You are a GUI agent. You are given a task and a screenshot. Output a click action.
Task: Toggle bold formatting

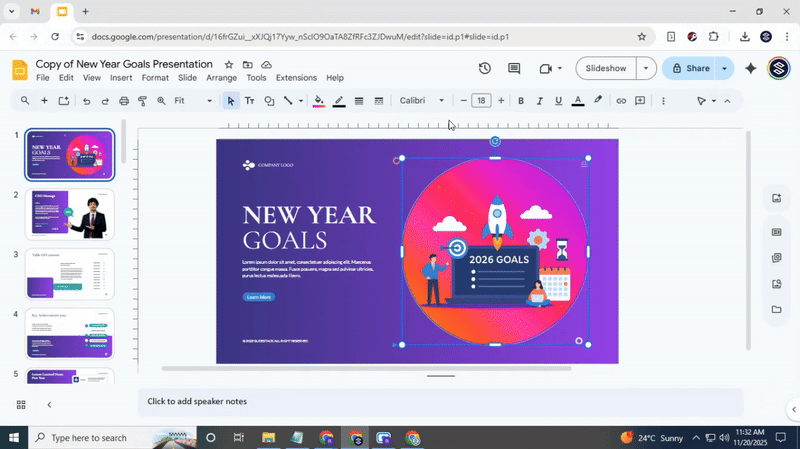[x=521, y=101]
